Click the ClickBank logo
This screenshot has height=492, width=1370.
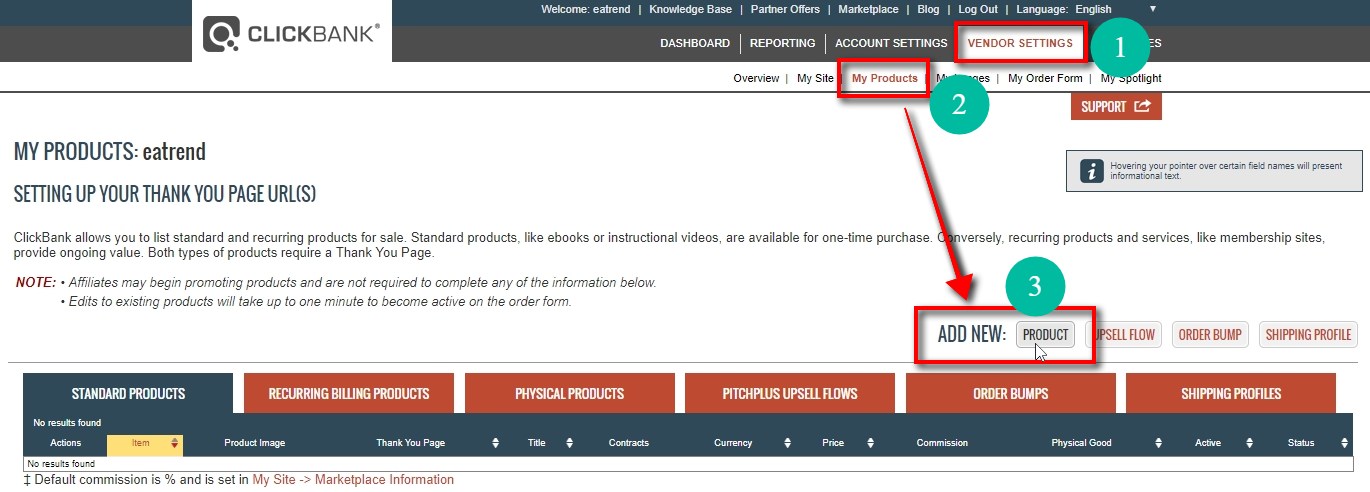click(x=292, y=33)
